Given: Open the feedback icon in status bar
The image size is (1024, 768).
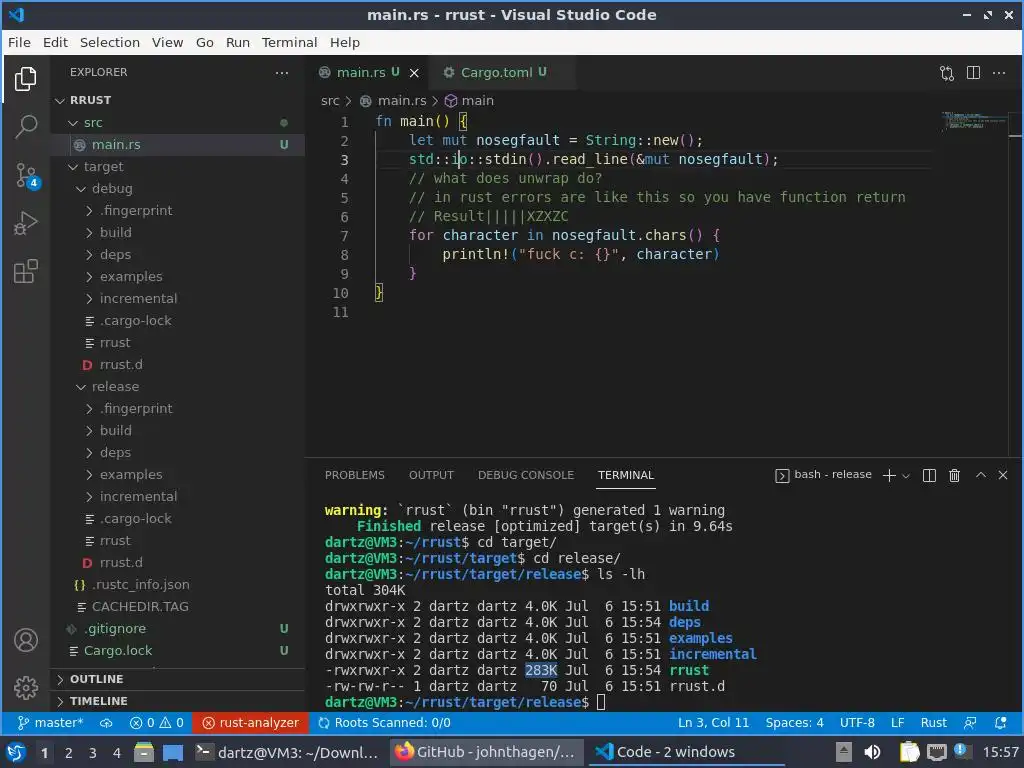Looking at the screenshot, I should (x=970, y=723).
